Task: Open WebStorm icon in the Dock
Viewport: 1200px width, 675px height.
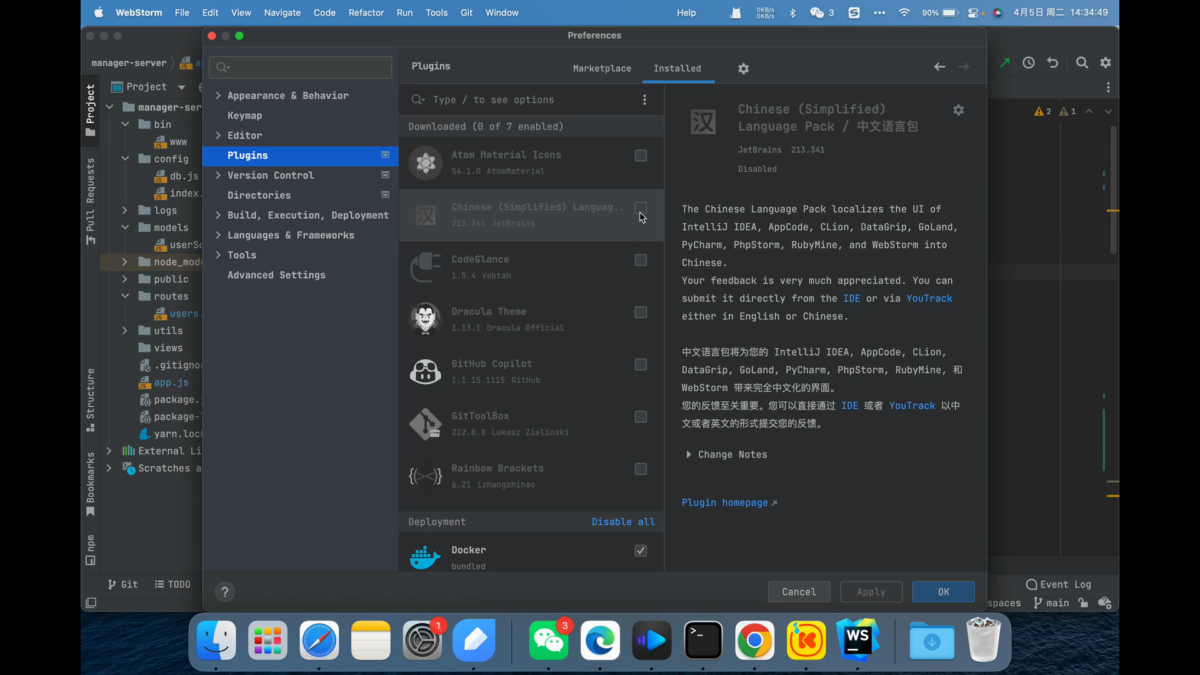Action: tap(858, 639)
